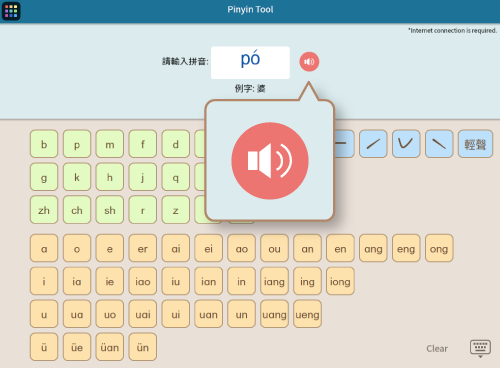This screenshot has height=368, width=500.
Task: Select the ua final
Action: click(x=77, y=314)
